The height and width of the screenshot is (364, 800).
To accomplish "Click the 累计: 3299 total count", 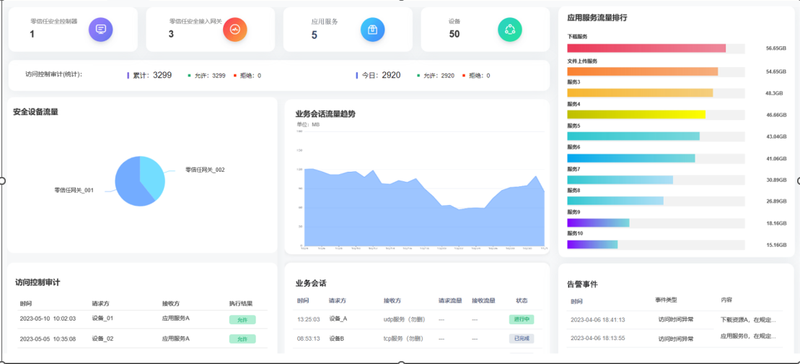I will click(152, 76).
